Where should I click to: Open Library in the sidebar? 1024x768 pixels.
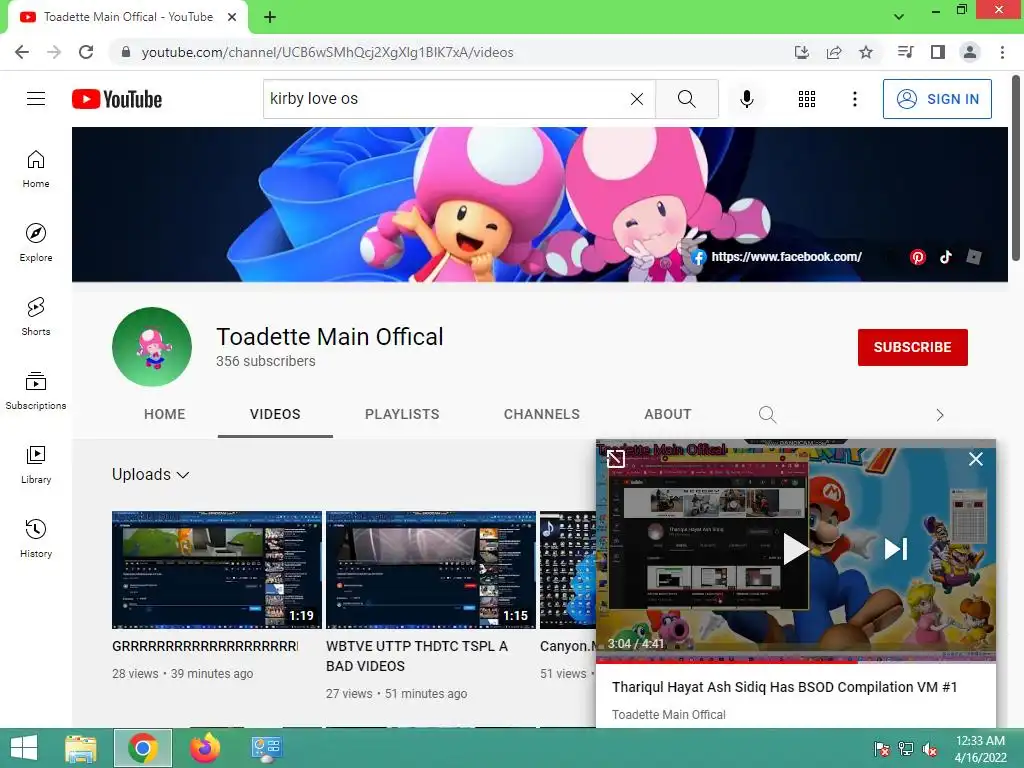tap(36, 464)
